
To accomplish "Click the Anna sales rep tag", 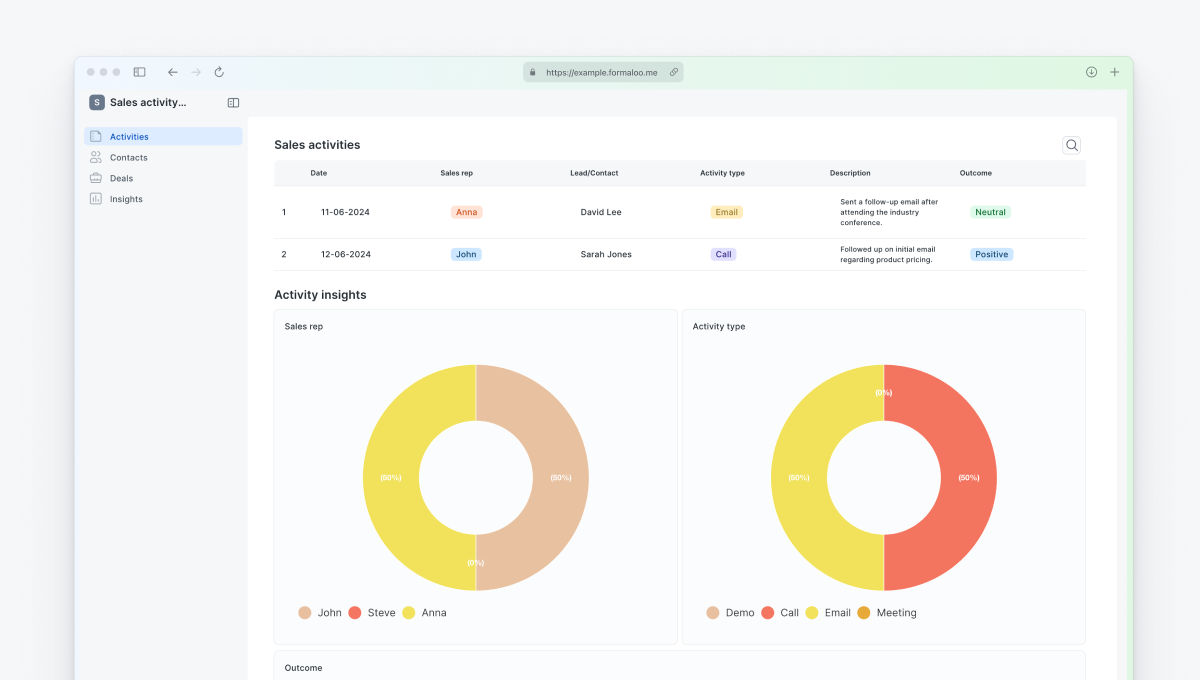I will coord(467,212).
